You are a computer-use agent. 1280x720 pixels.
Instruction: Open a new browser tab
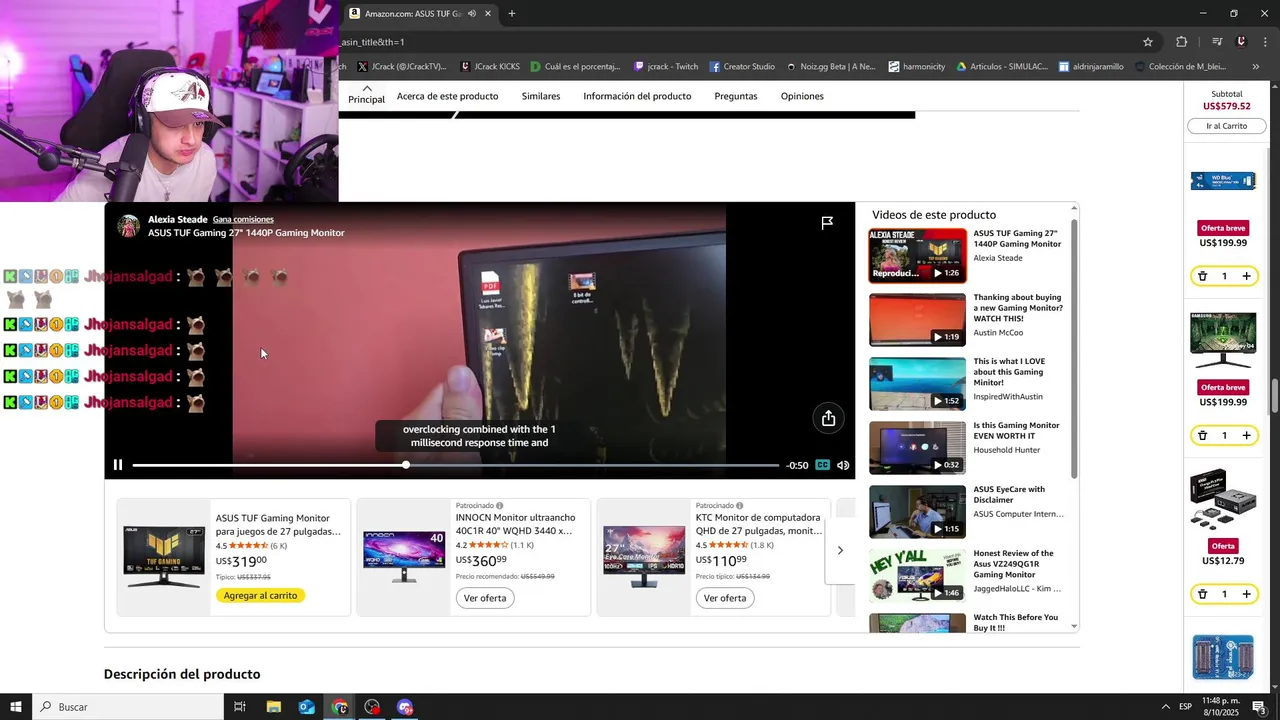coord(512,14)
